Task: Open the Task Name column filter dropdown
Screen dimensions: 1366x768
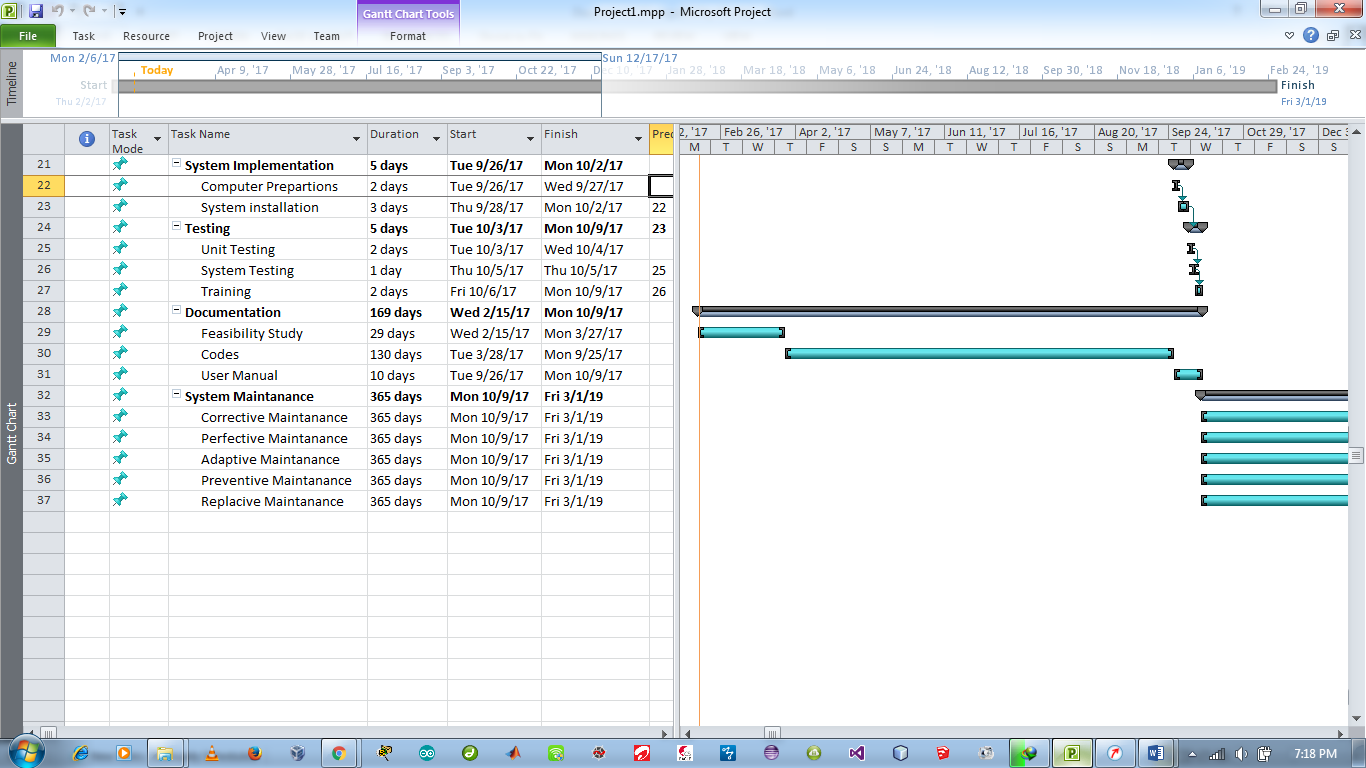Action: tap(355, 138)
